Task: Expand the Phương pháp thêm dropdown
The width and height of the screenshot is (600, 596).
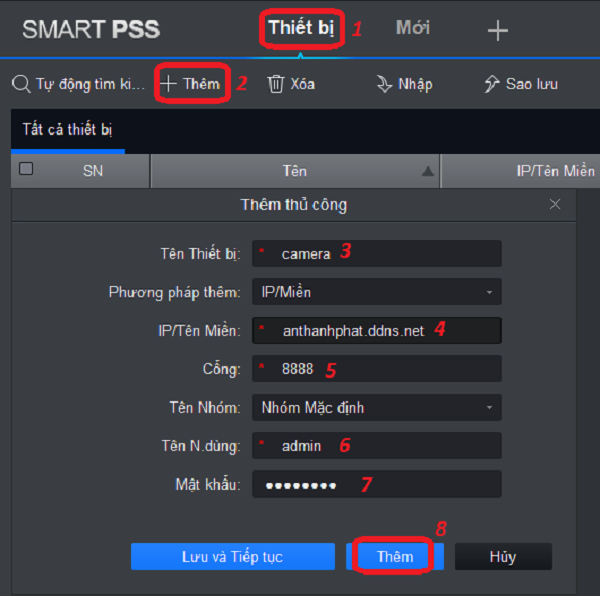Action: coord(377,292)
